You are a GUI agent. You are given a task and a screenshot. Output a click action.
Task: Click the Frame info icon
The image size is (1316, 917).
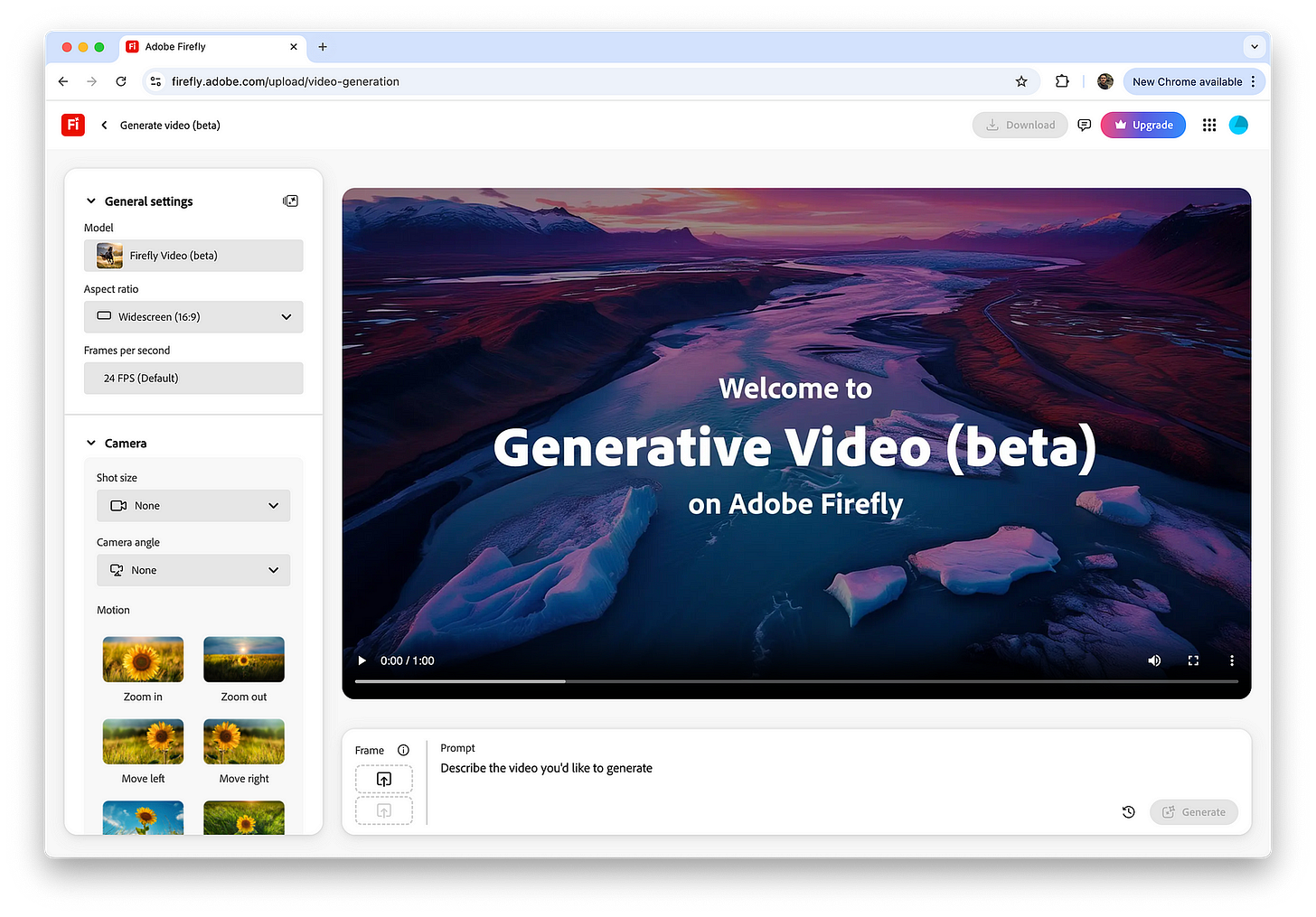click(403, 750)
